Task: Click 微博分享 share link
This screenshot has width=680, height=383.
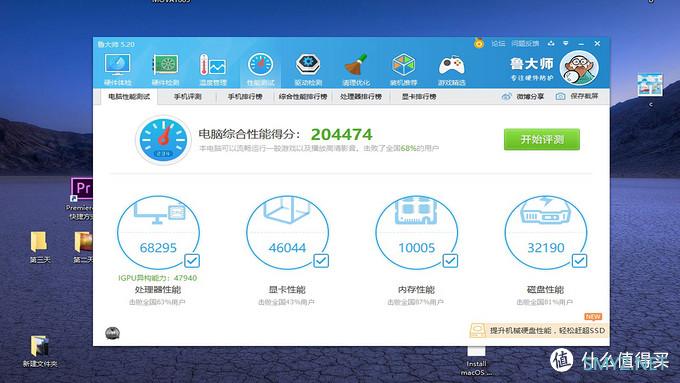Action: point(530,96)
